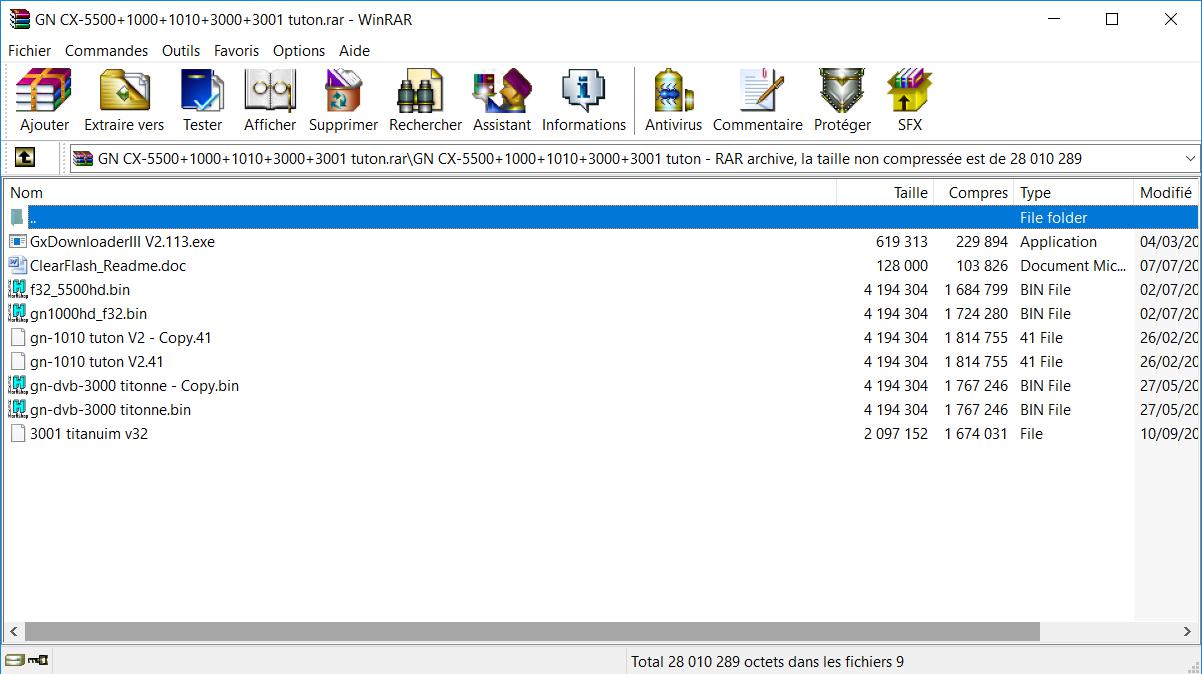This screenshot has width=1202, height=674.
Task: Click the drive icon in status bar
Action: coord(14,661)
